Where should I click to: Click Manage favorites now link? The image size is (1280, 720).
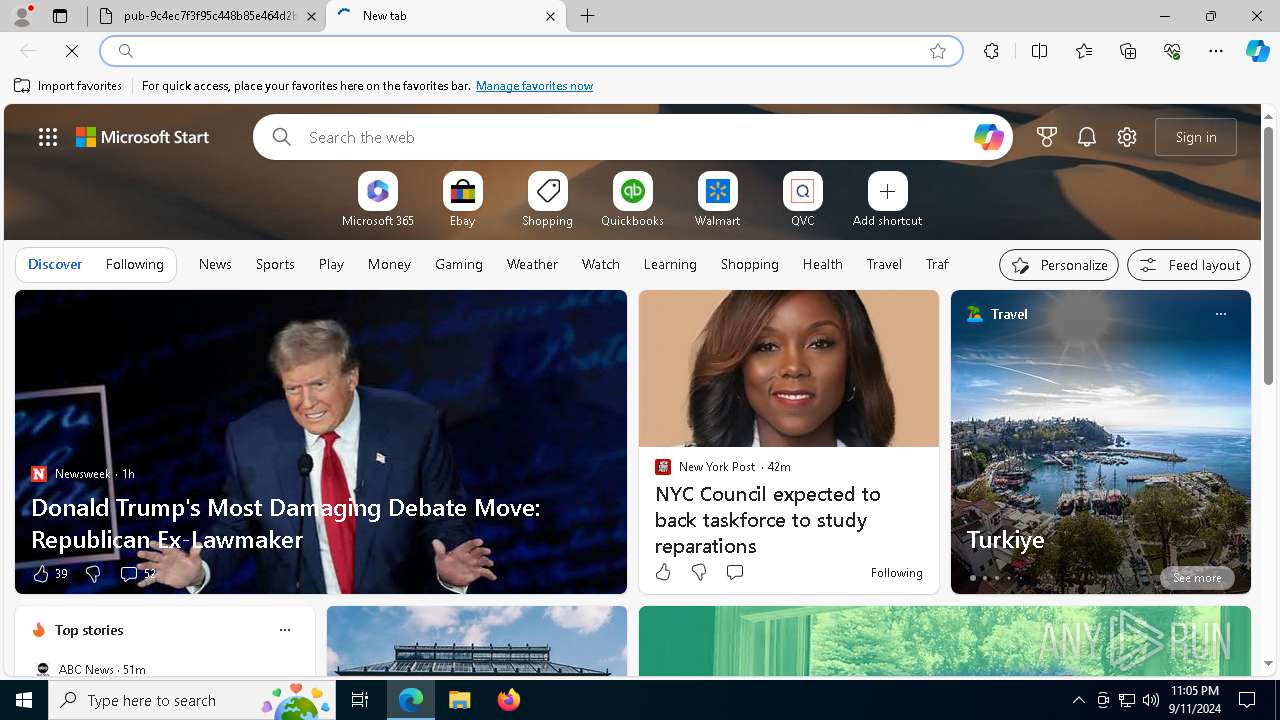534,86
